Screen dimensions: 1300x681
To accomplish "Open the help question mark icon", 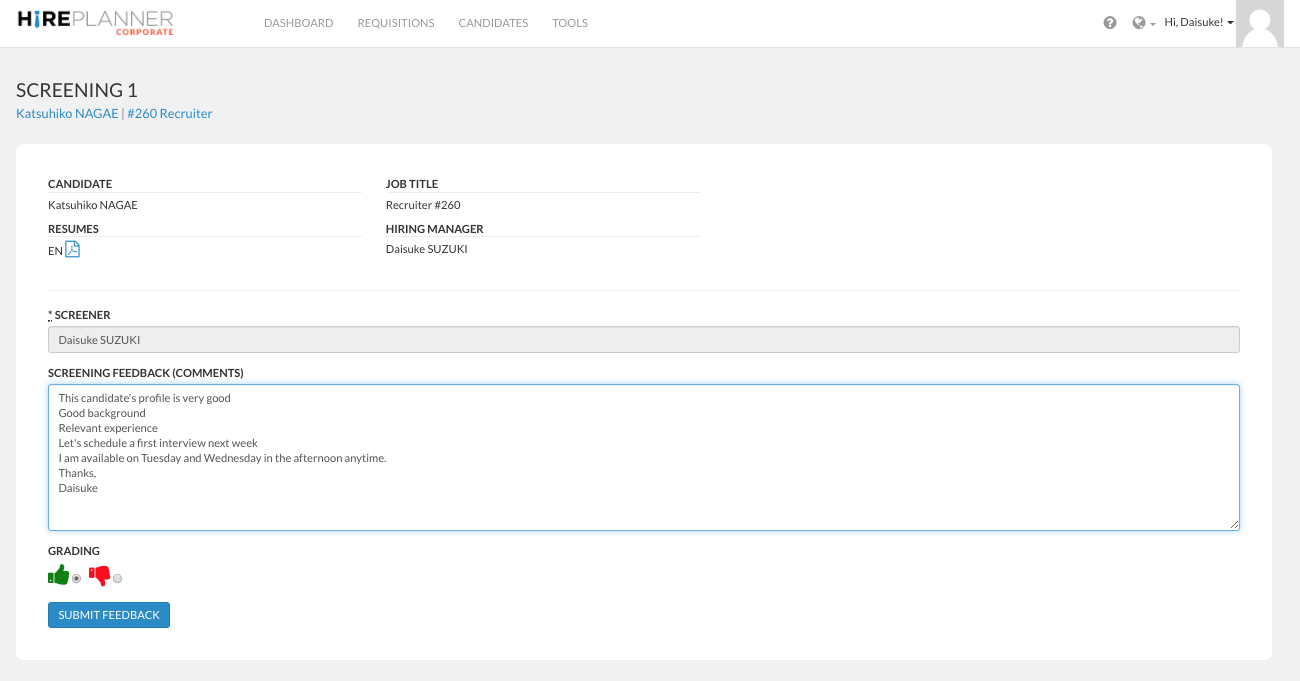I will [1110, 23].
